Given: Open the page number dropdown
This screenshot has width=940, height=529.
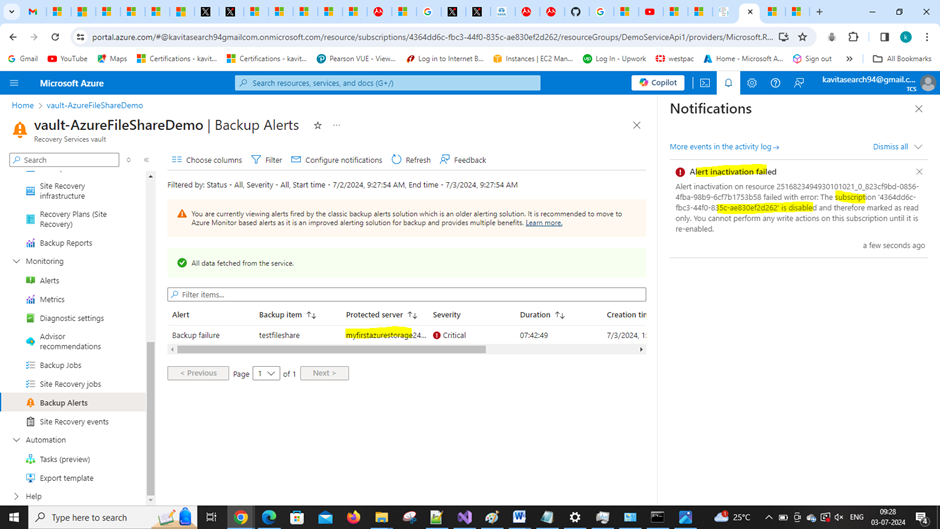Looking at the screenshot, I should click(x=266, y=373).
